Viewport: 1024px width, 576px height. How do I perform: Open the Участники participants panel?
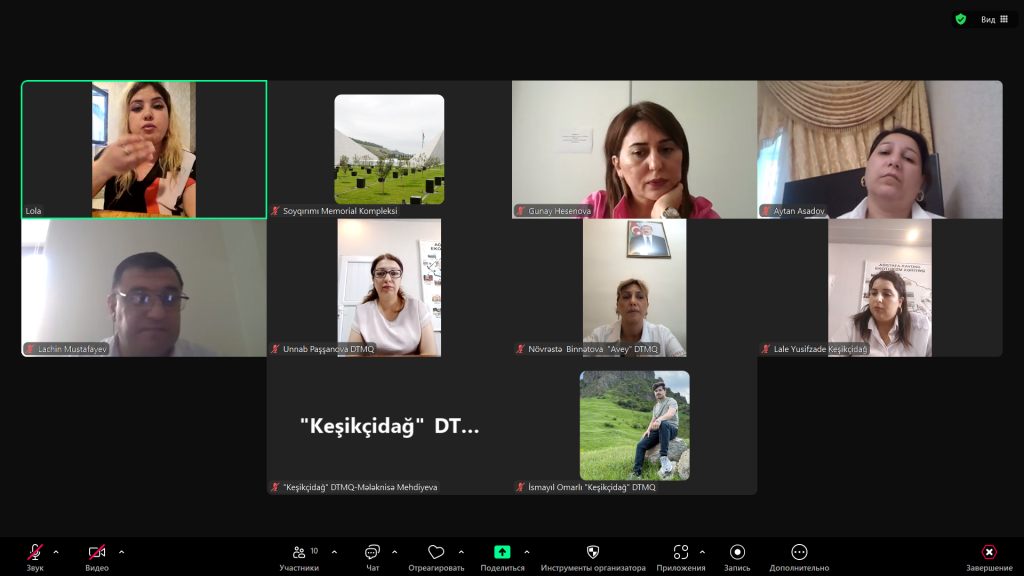[299, 557]
